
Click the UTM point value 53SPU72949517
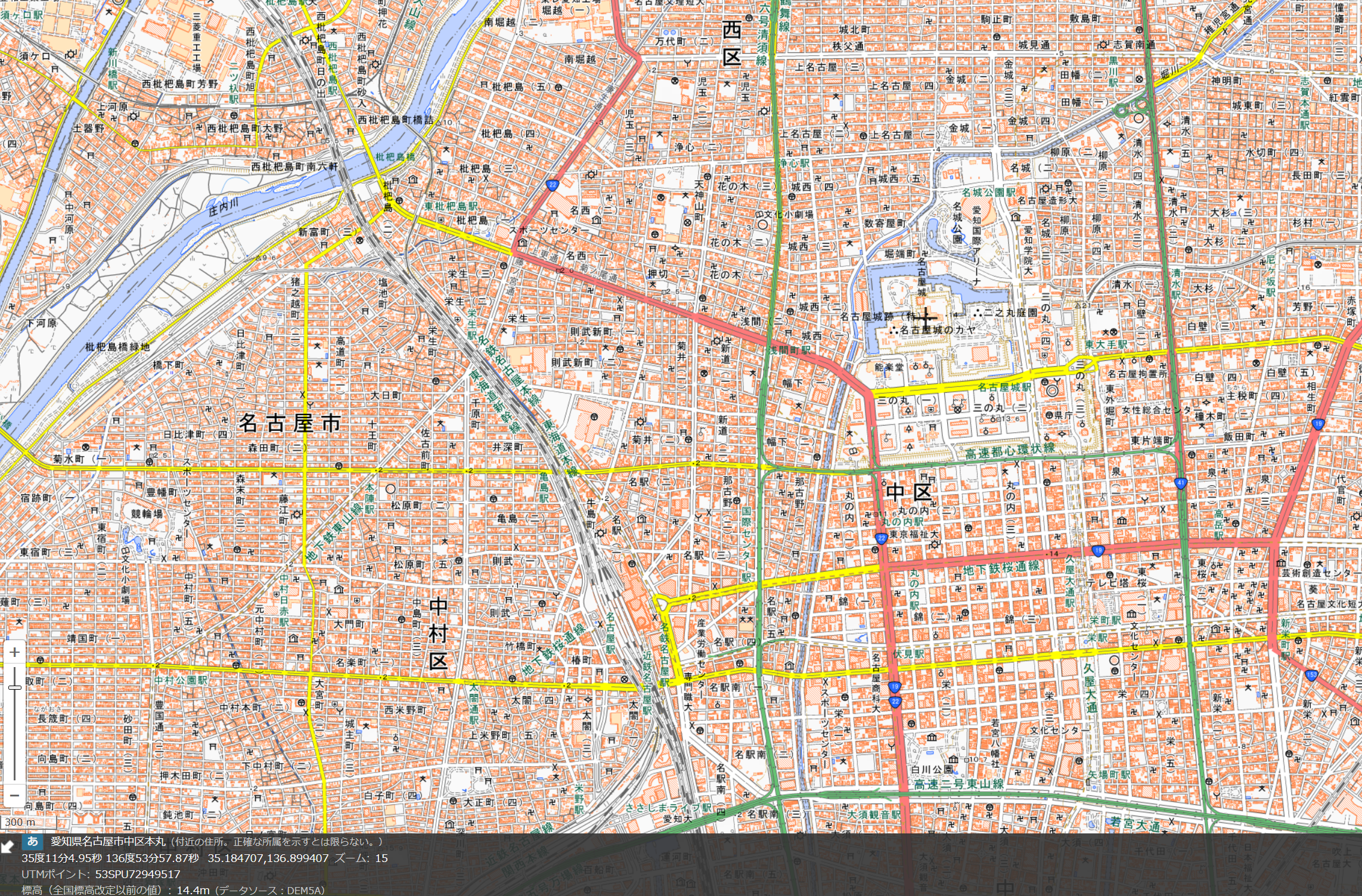pos(138,874)
